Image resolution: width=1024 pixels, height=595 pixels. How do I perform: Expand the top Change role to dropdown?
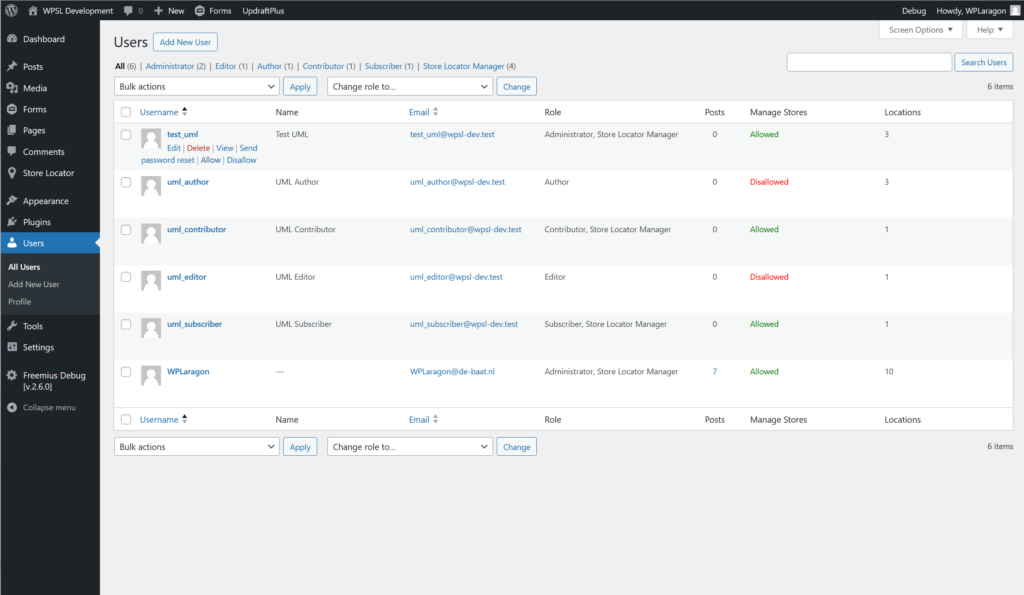[x=410, y=87]
